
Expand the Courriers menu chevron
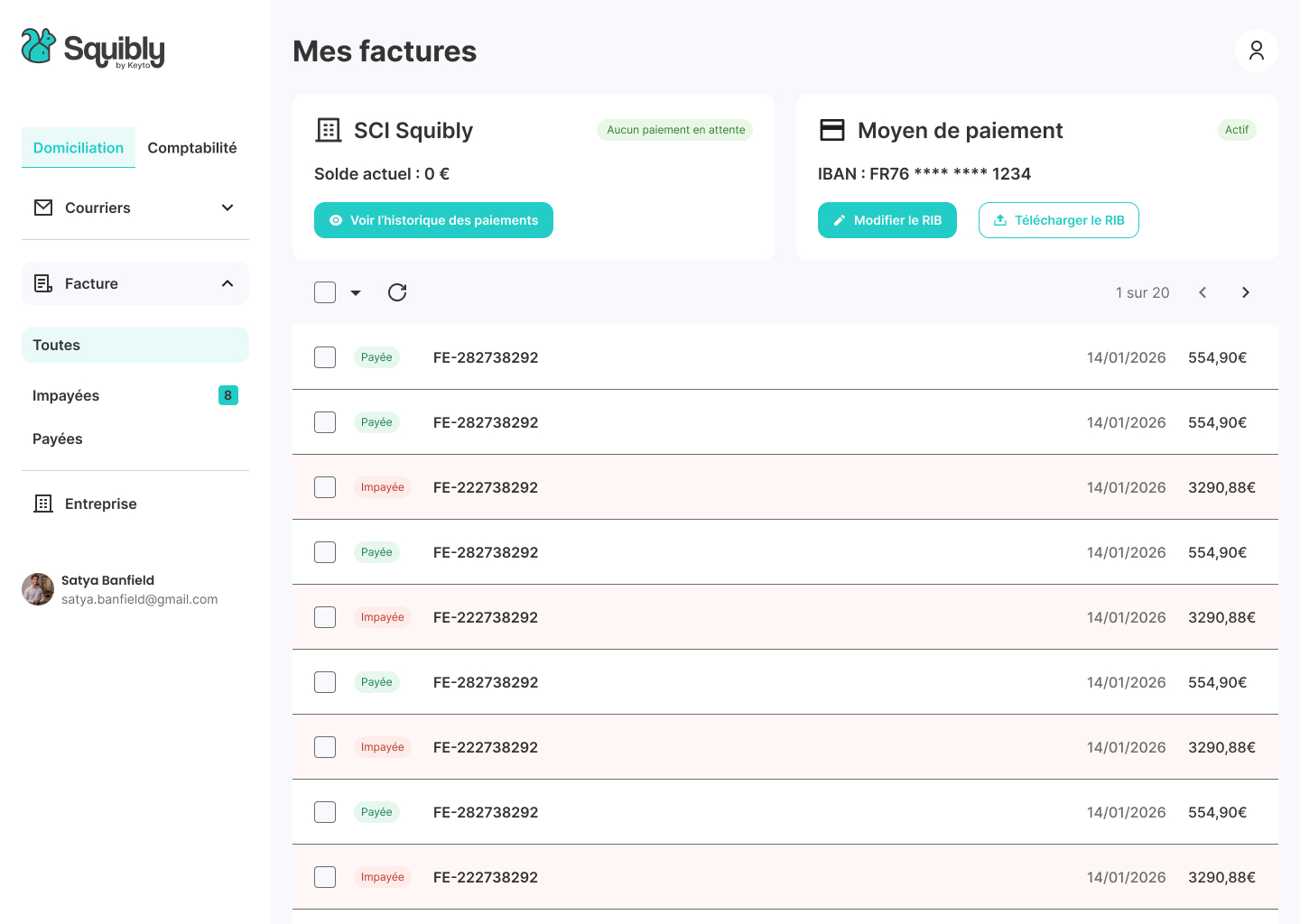(x=227, y=208)
